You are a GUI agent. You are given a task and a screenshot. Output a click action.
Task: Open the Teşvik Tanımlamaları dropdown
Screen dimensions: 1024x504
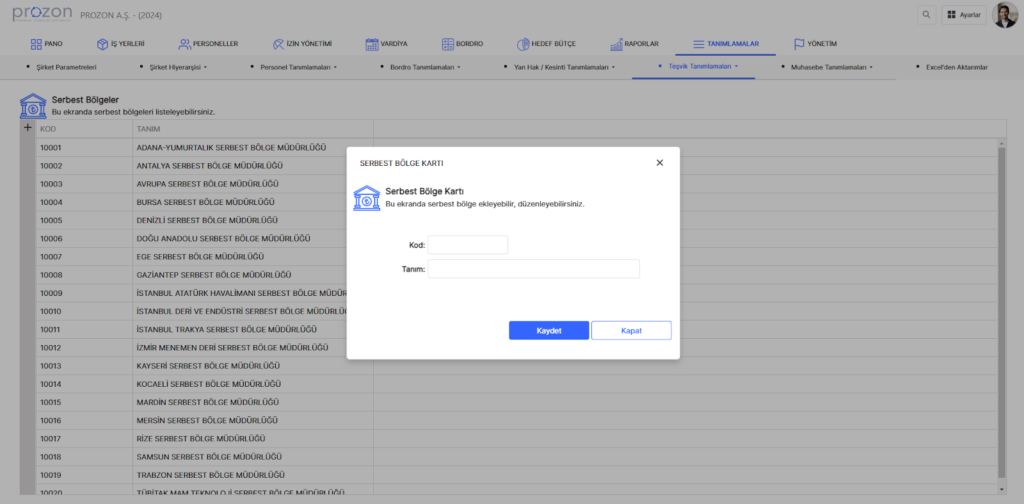coord(697,67)
